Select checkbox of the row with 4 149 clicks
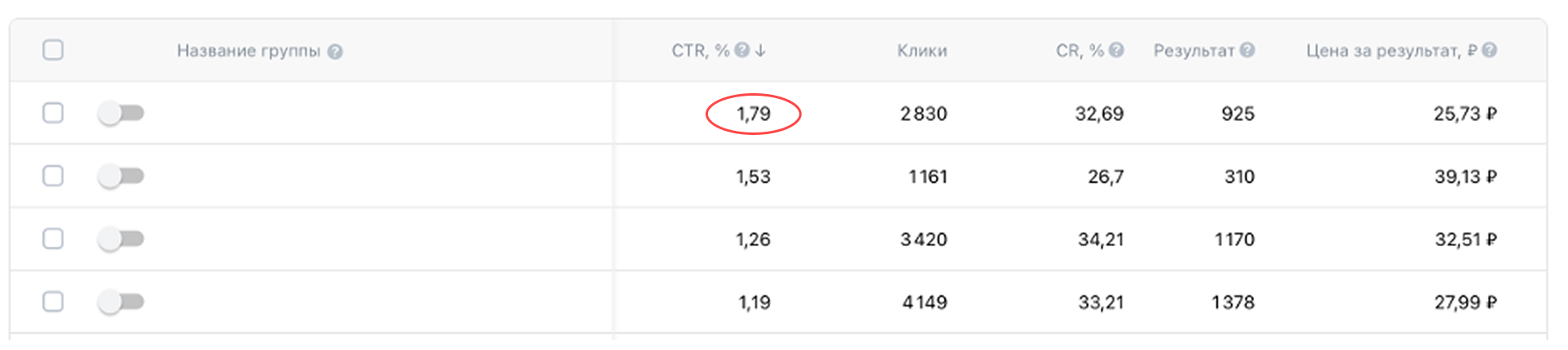Image resolution: width=1568 pixels, height=350 pixels. (53, 302)
